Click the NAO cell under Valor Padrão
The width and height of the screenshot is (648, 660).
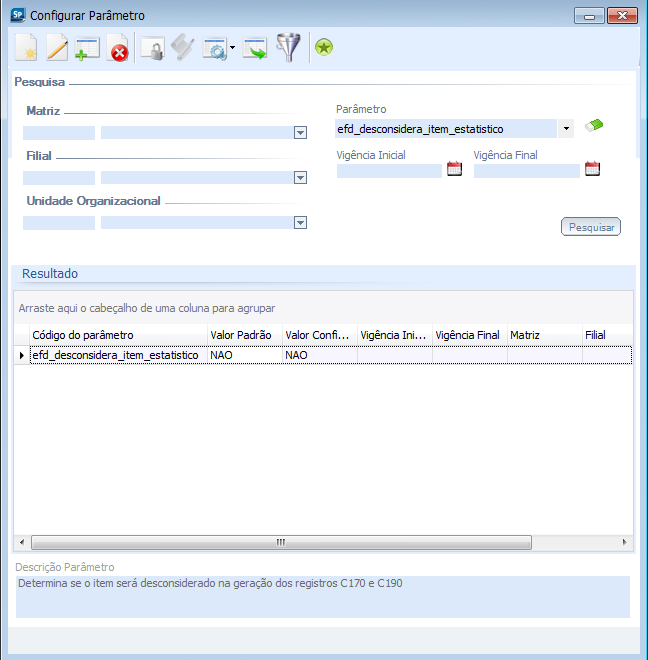click(x=245, y=355)
